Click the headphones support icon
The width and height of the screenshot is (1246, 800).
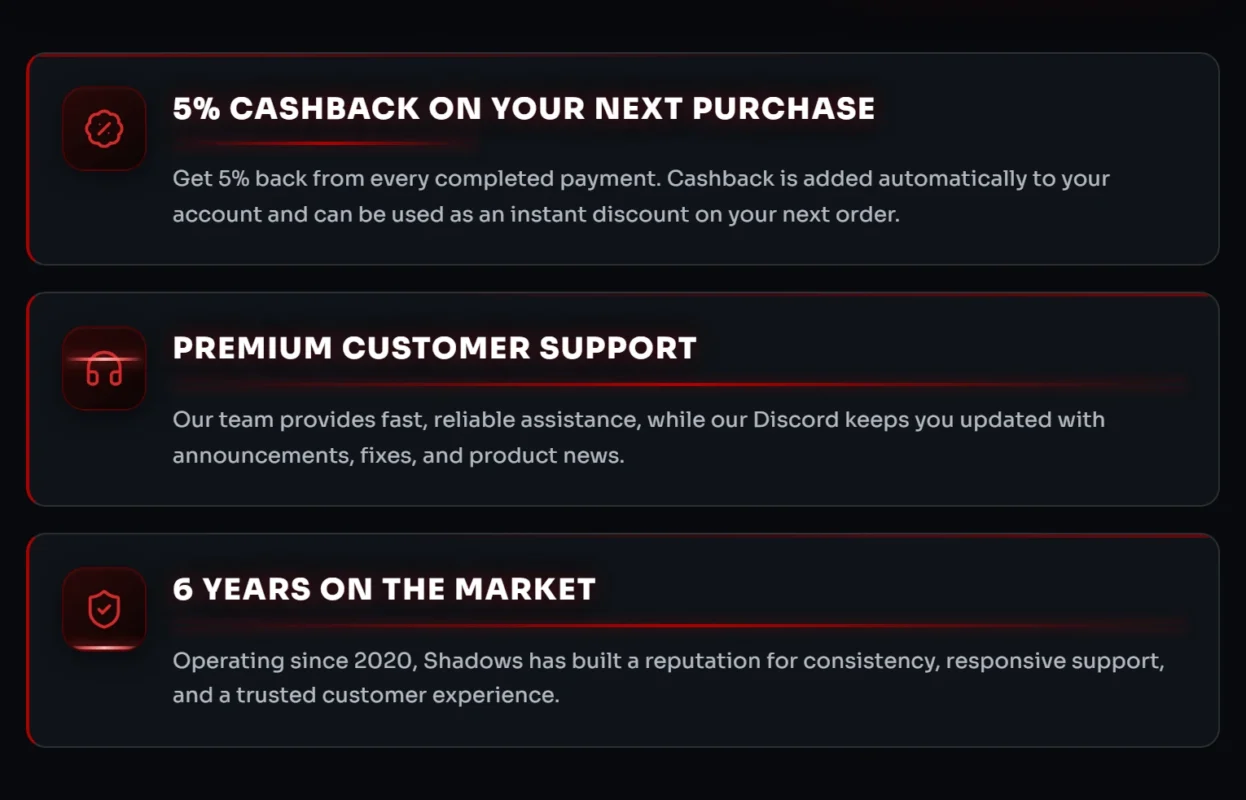coord(104,369)
